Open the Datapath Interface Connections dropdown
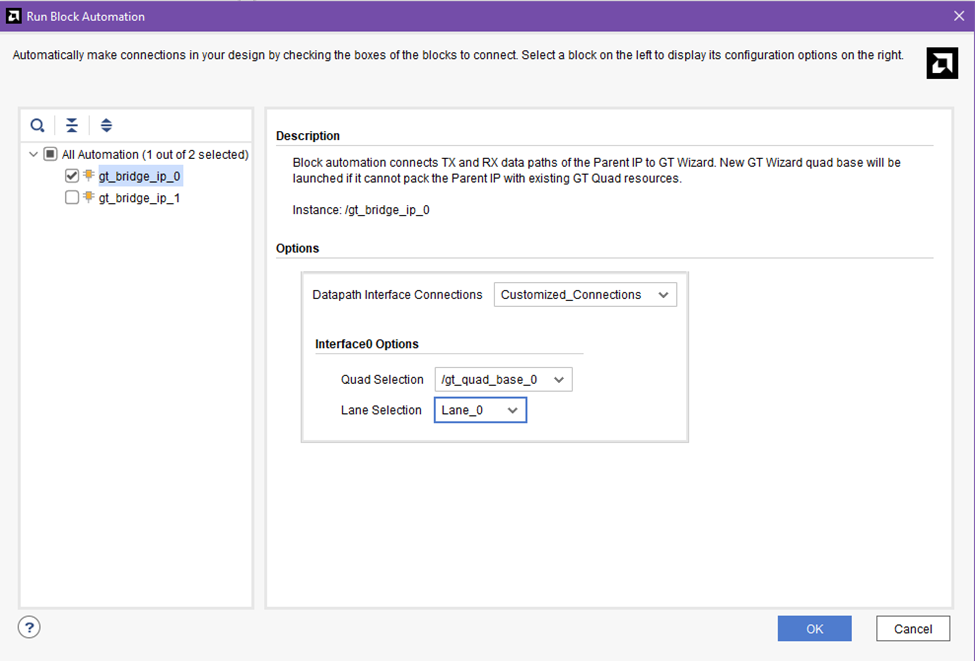975x661 pixels. click(585, 295)
